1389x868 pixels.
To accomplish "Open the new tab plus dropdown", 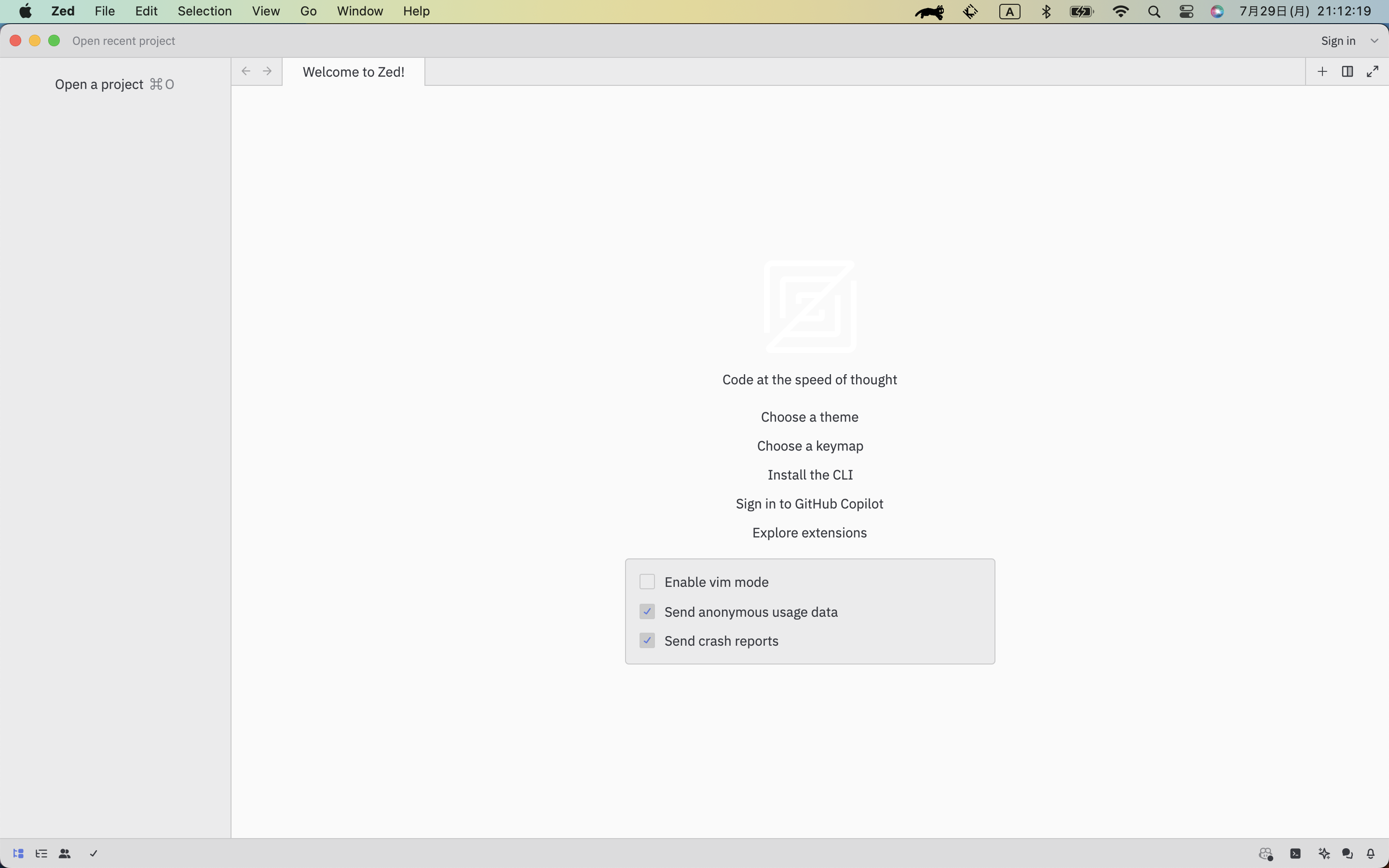I will tap(1322, 71).
